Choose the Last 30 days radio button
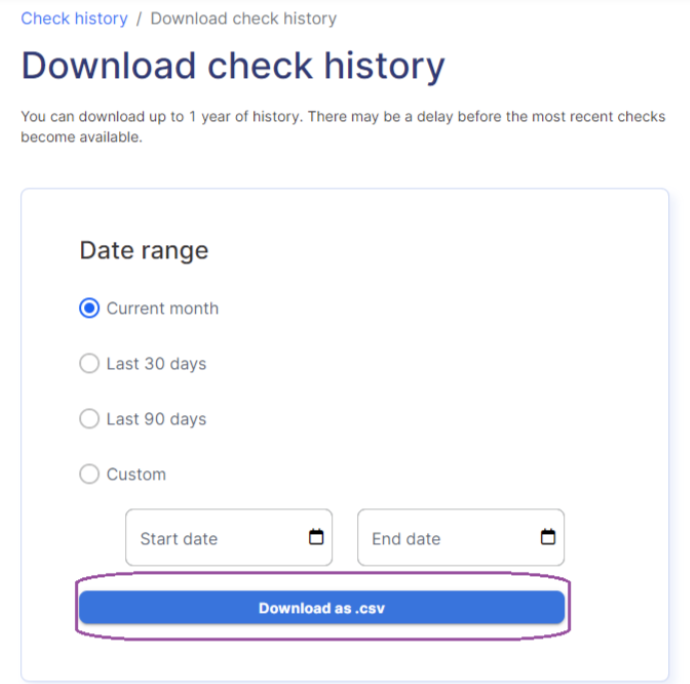The height and width of the screenshot is (684, 690). point(89,364)
